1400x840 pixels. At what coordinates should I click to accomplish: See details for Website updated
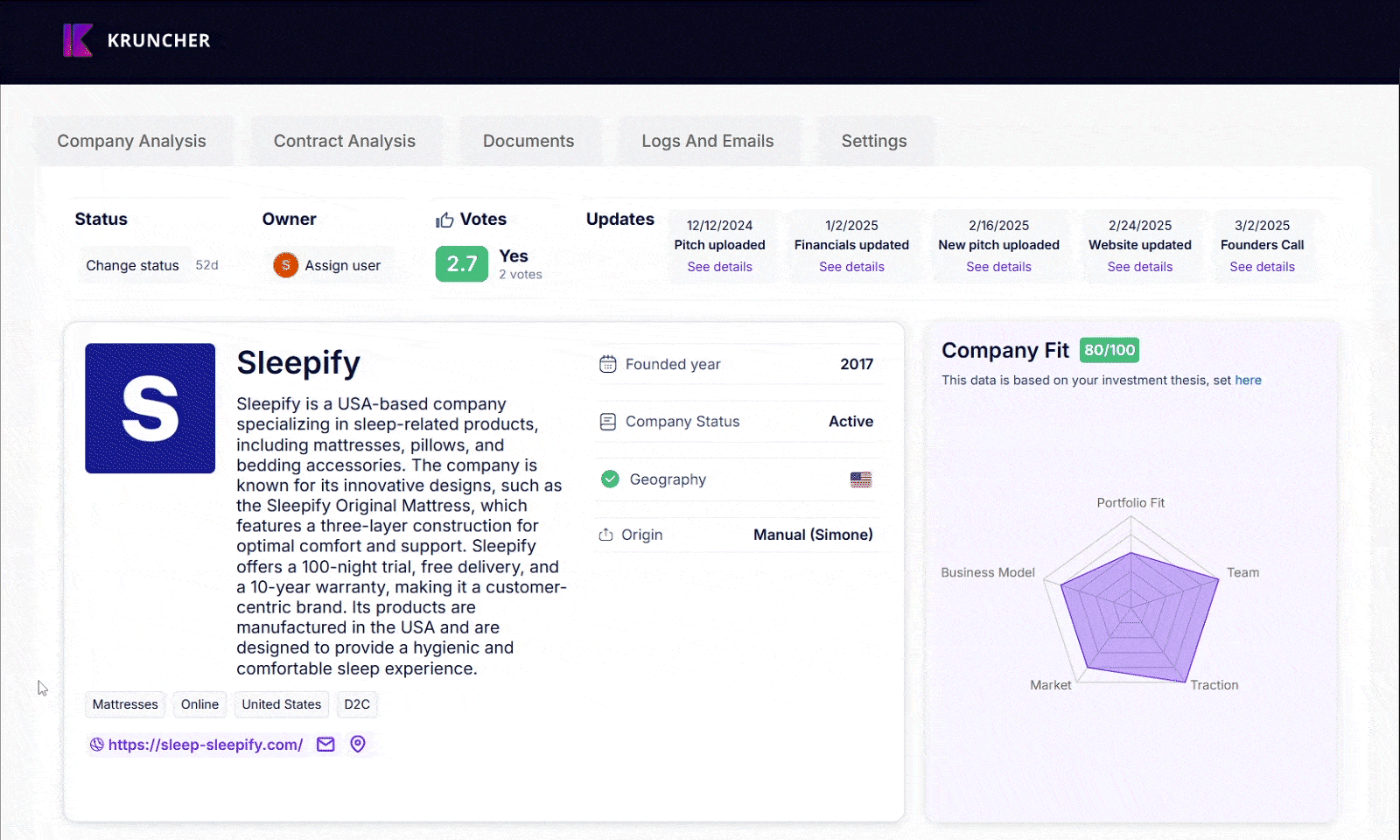point(1139,267)
